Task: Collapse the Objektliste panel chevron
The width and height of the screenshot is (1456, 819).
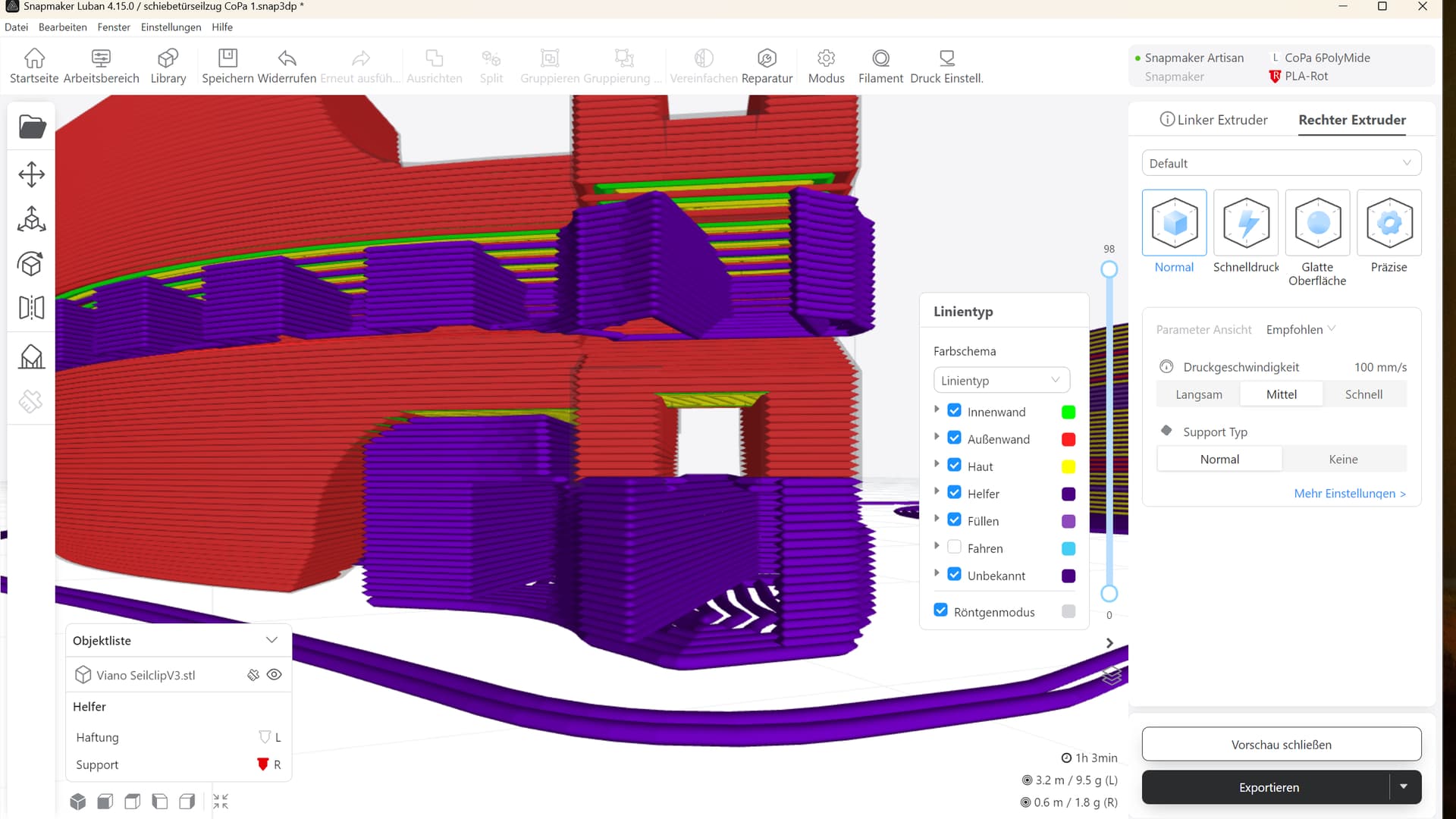Action: click(x=271, y=640)
